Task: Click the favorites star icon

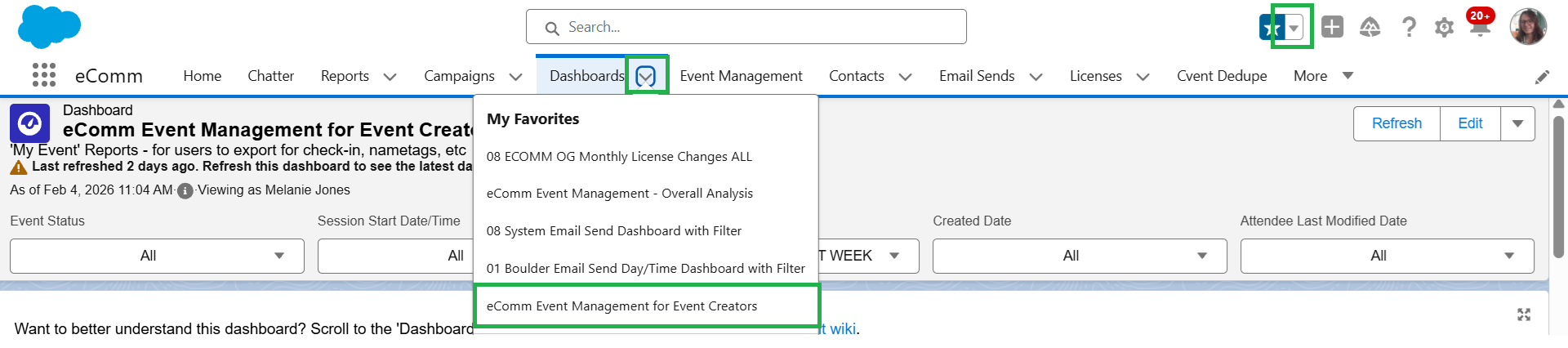Action: tap(1272, 28)
